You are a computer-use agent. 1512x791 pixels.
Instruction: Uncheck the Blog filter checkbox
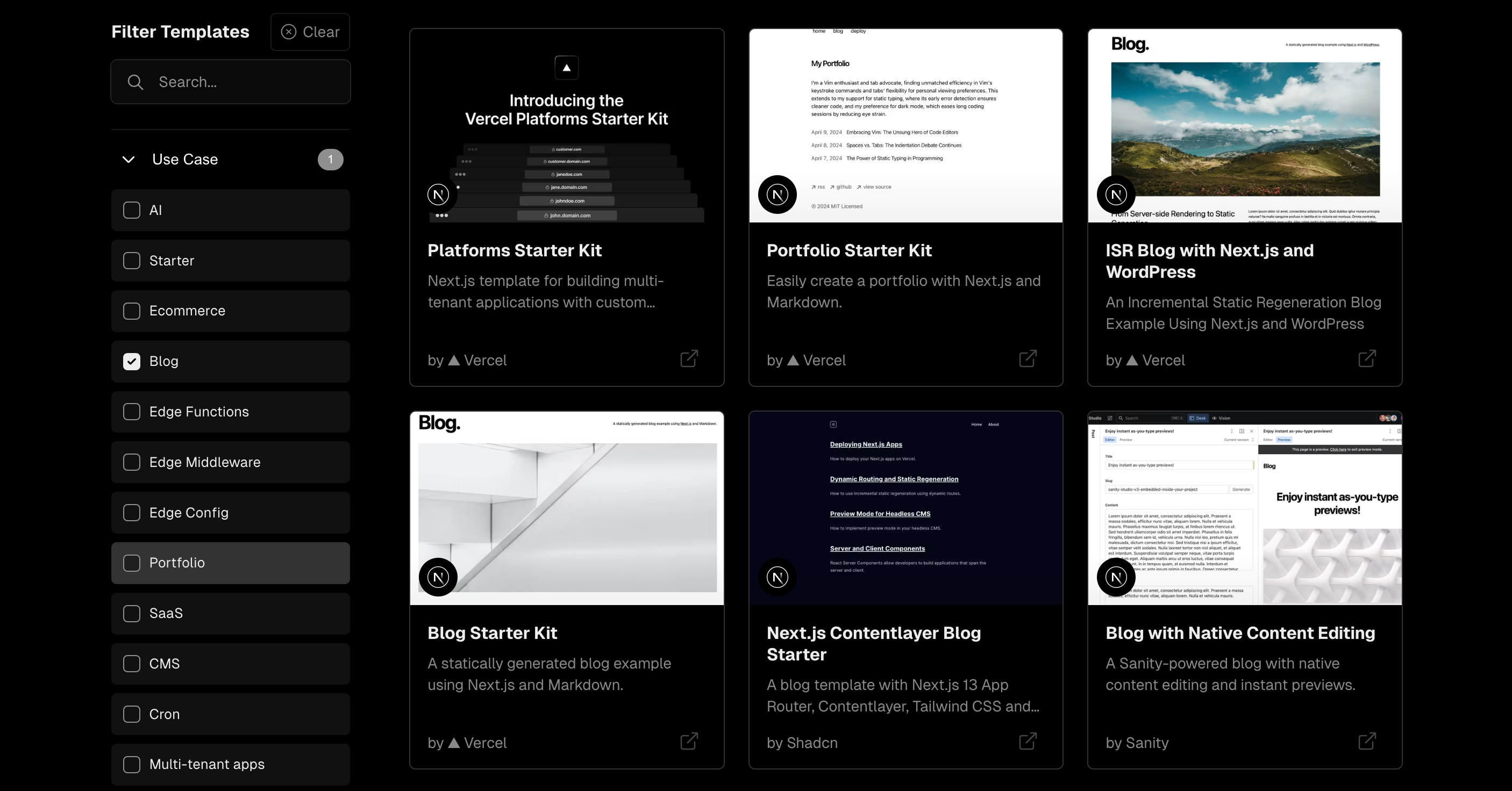[x=132, y=362]
